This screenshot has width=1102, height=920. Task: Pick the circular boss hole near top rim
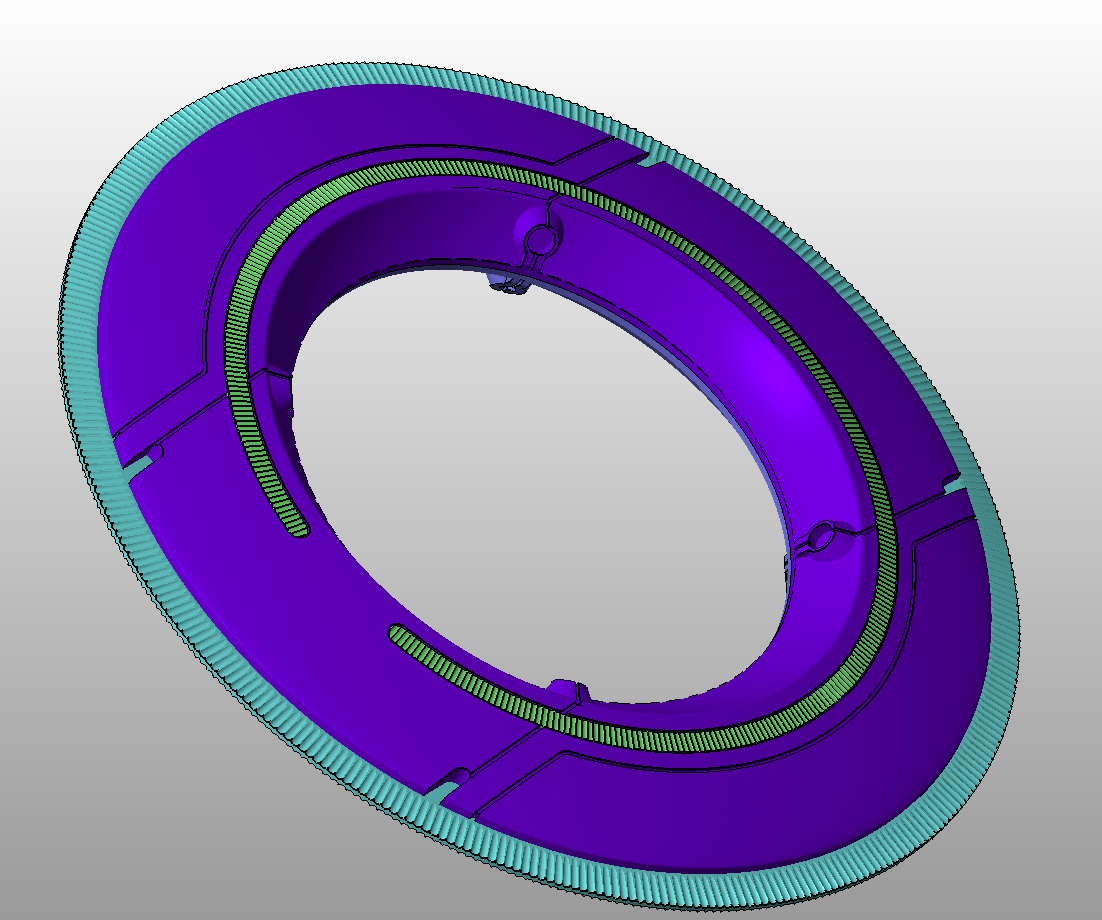tap(540, 240)
